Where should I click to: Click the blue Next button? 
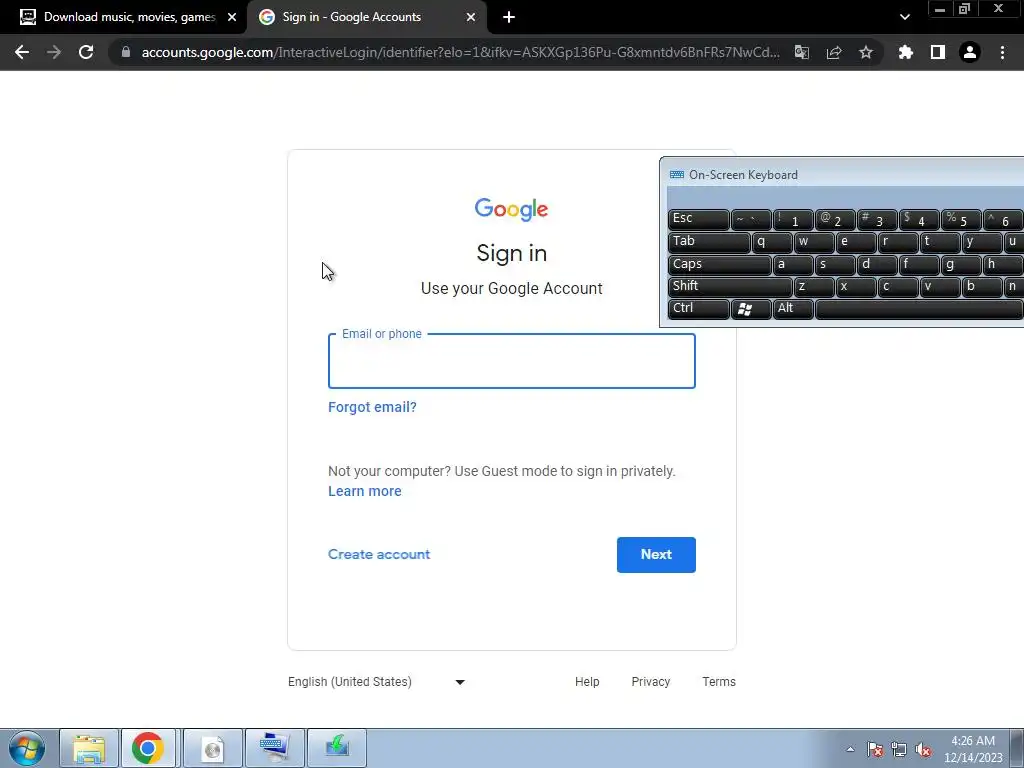[x=656, y=554]
